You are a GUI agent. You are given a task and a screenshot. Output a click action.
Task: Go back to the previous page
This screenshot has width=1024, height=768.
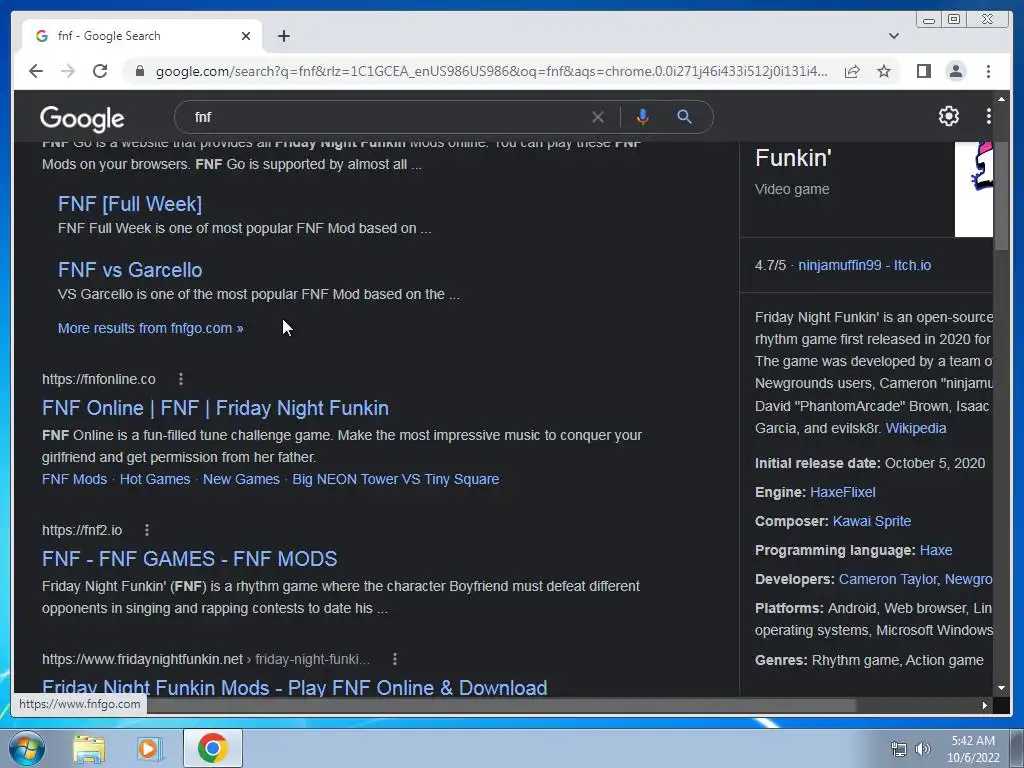(x=36, y=71)
